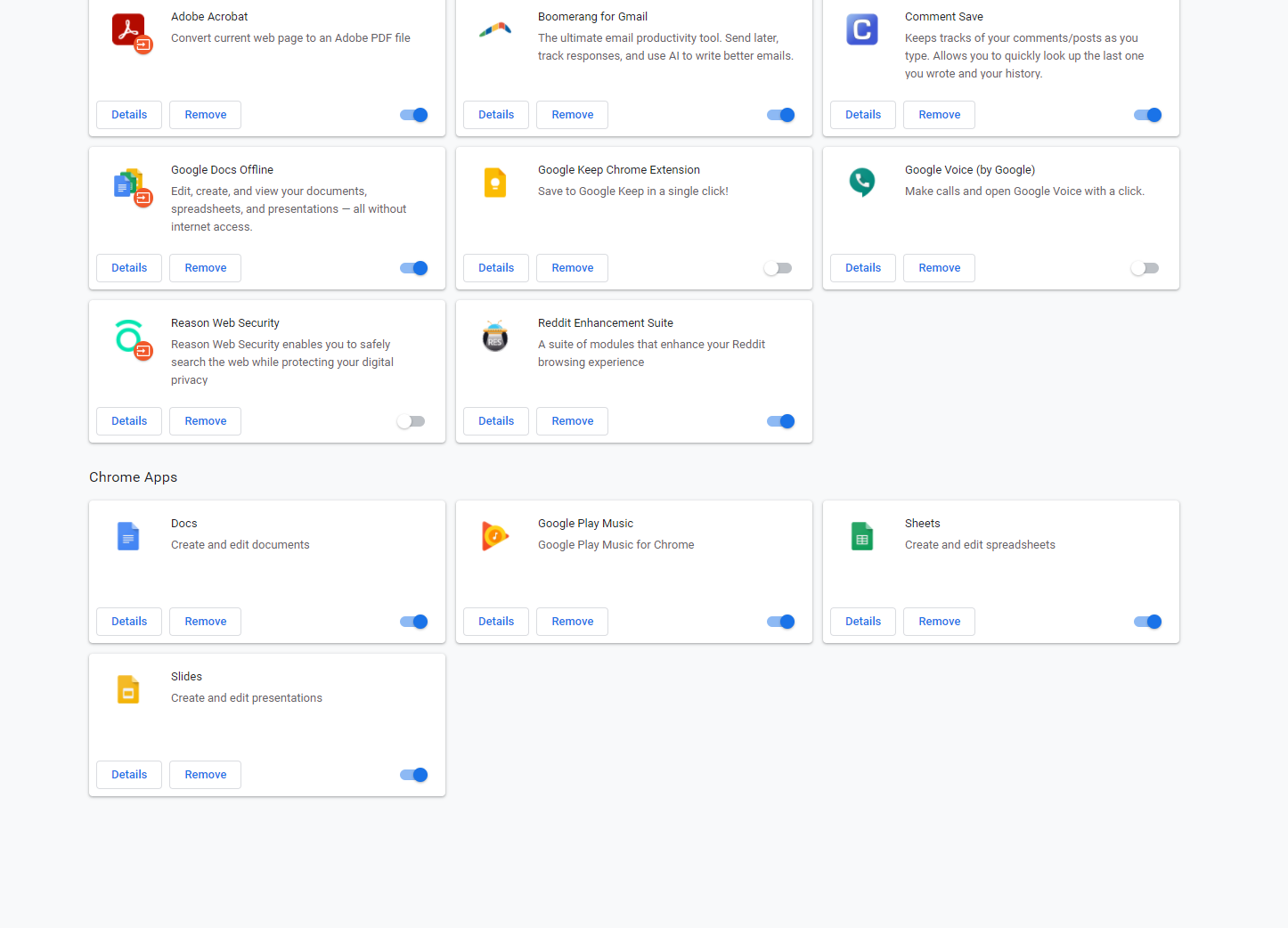Remove the Google Play Music app
The height and width of the screenshot is (928, 1288).
coord(572,622)
